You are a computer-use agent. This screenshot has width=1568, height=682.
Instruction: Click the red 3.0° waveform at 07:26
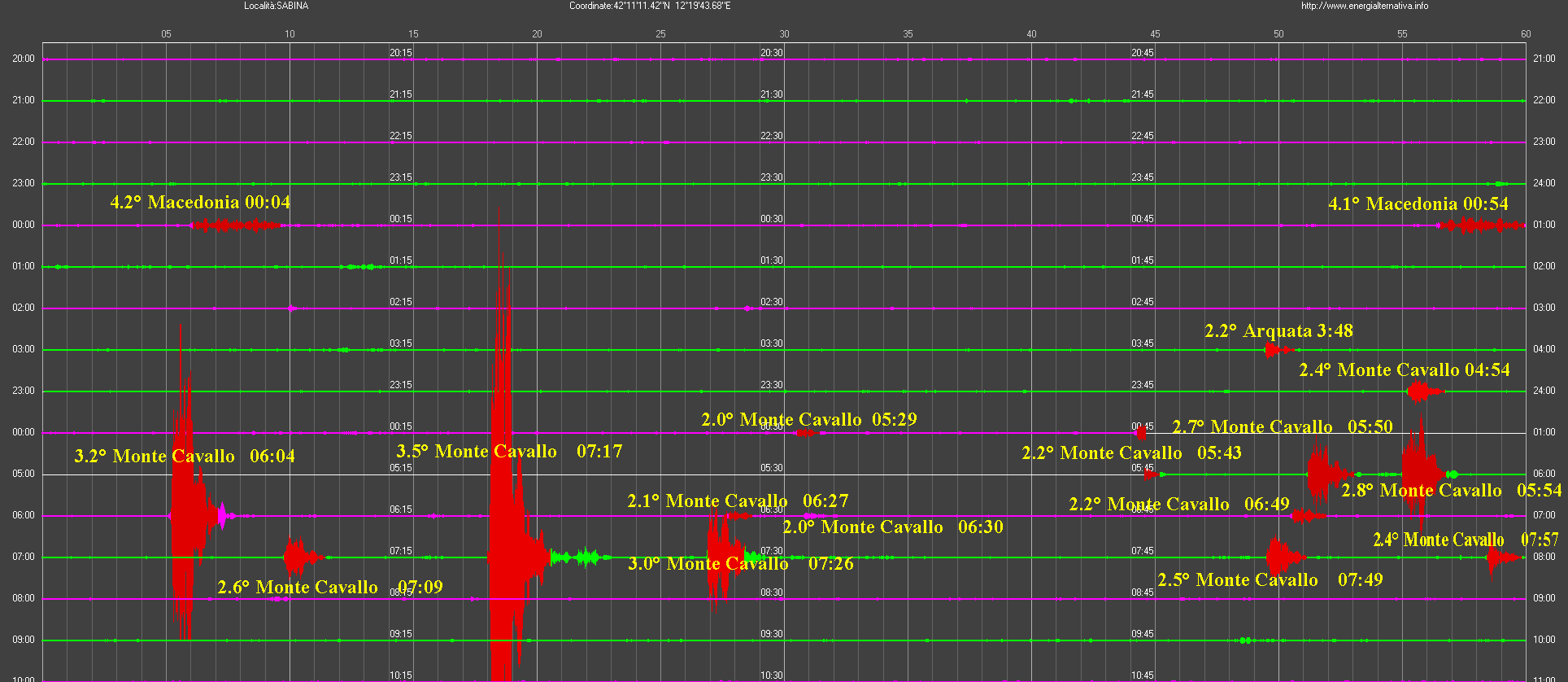point(724,558)
